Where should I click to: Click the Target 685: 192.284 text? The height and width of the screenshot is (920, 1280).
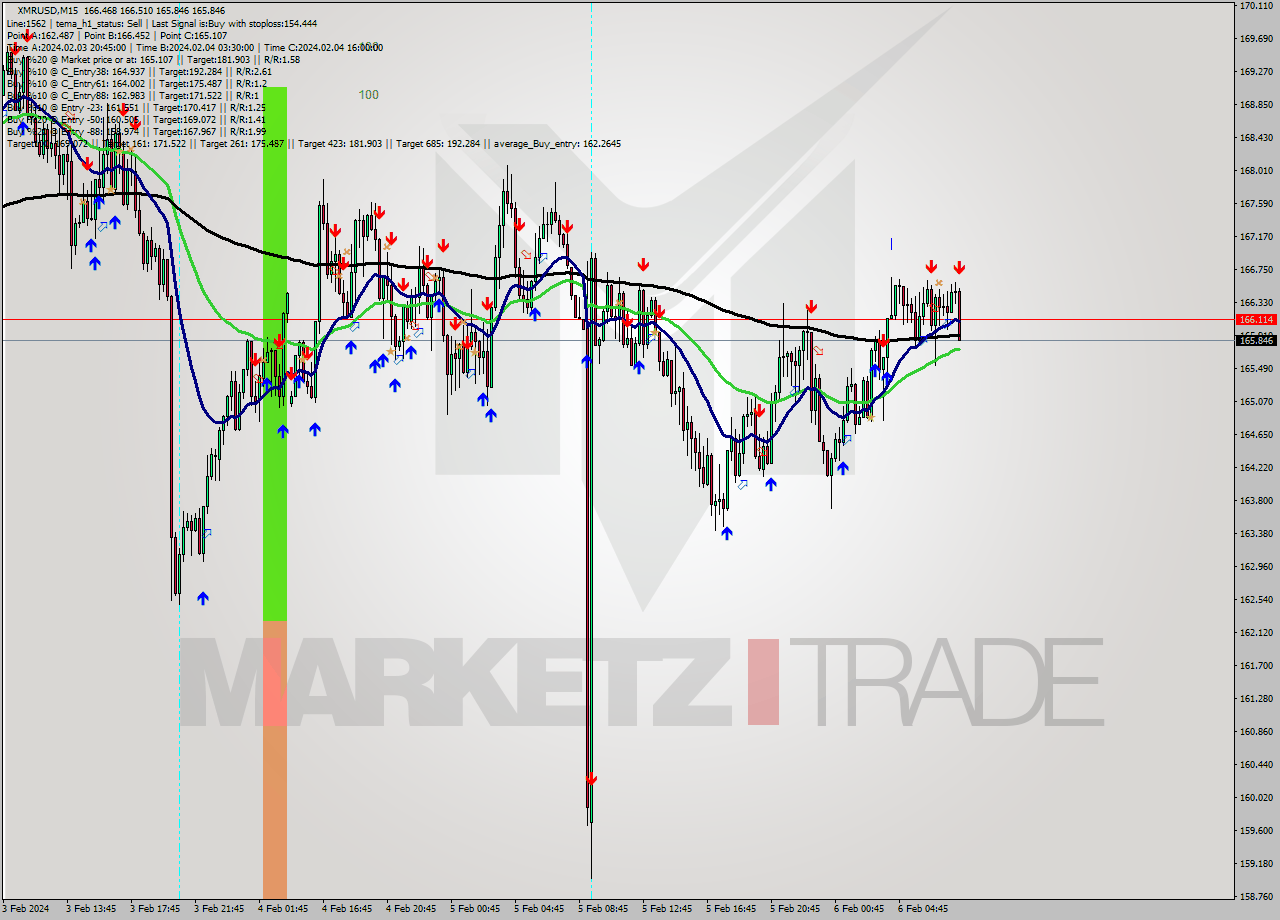click(x=438, y=144)
